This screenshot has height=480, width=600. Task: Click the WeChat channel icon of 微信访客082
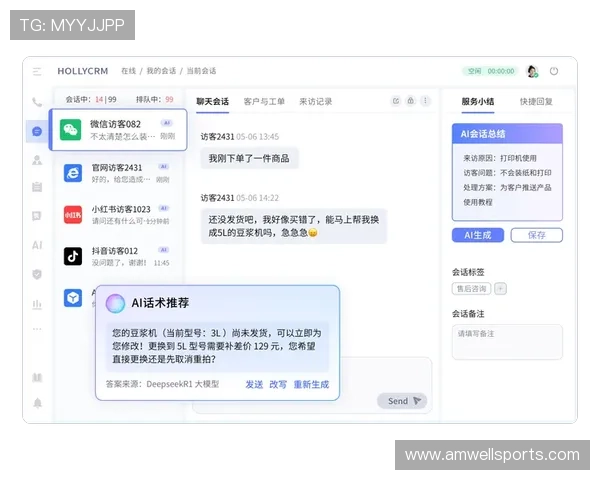click(x=70, y=130)
